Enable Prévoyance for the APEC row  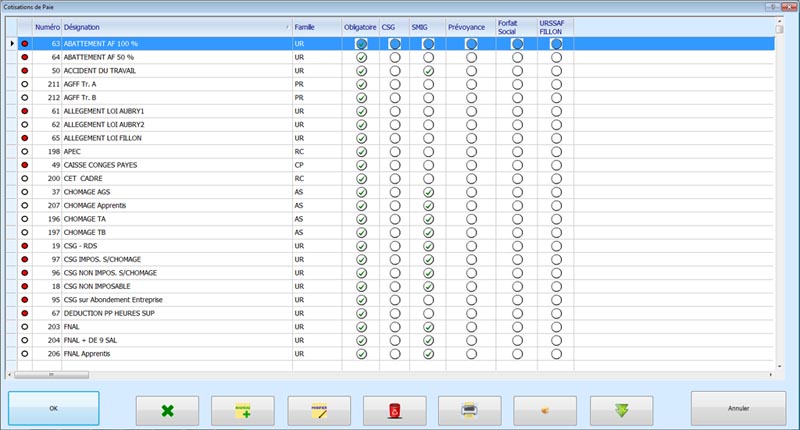coord(471,152)
